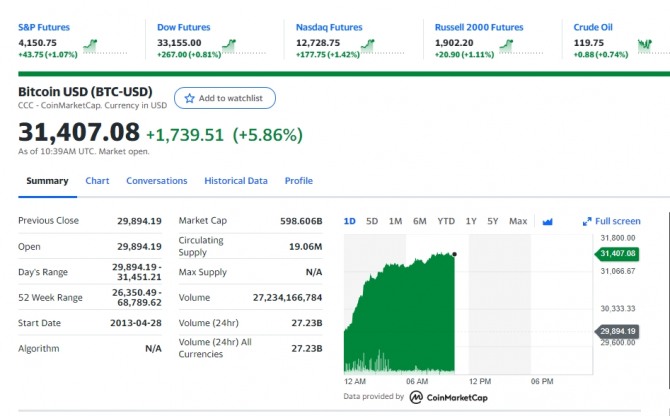Viewport: 670px width, 416px height.
Task: Click the Full screen expand arrows icon
Action: [587, 221]
